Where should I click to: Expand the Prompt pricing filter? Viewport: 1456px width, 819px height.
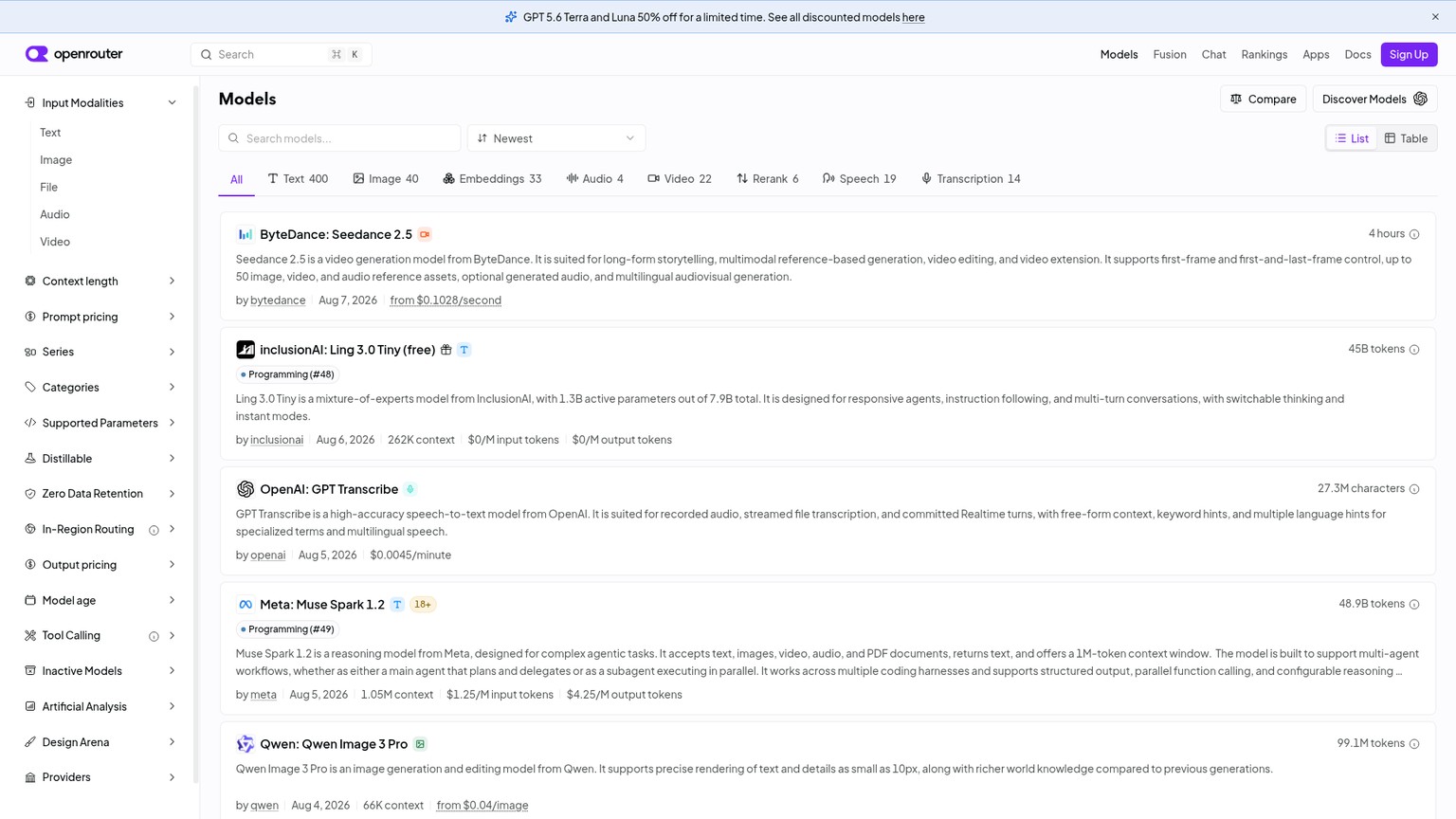(100, 317)
